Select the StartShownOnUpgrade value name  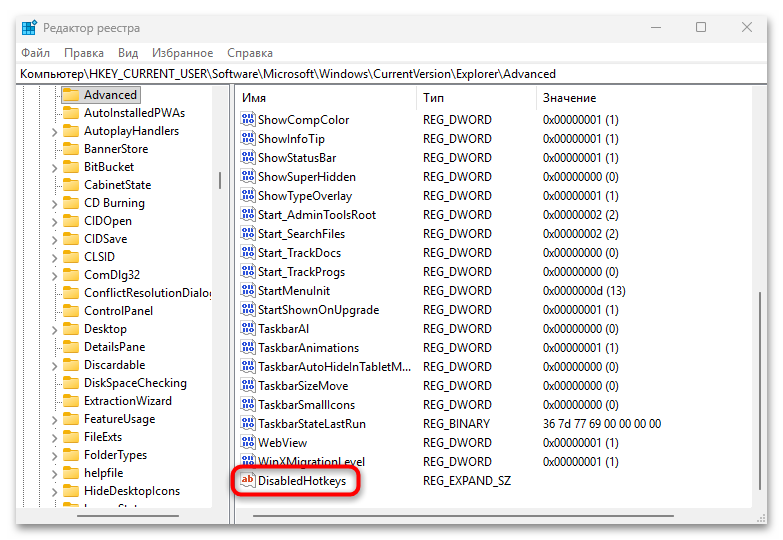tap(319, 310)
